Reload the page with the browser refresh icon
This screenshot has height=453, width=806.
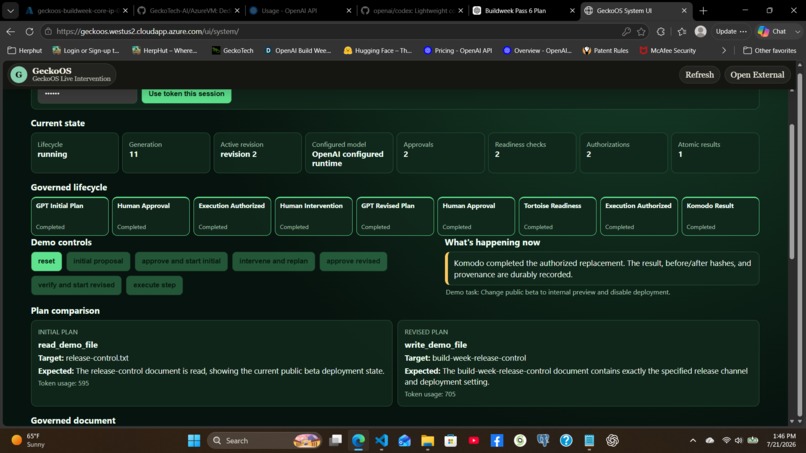(30, 31)
